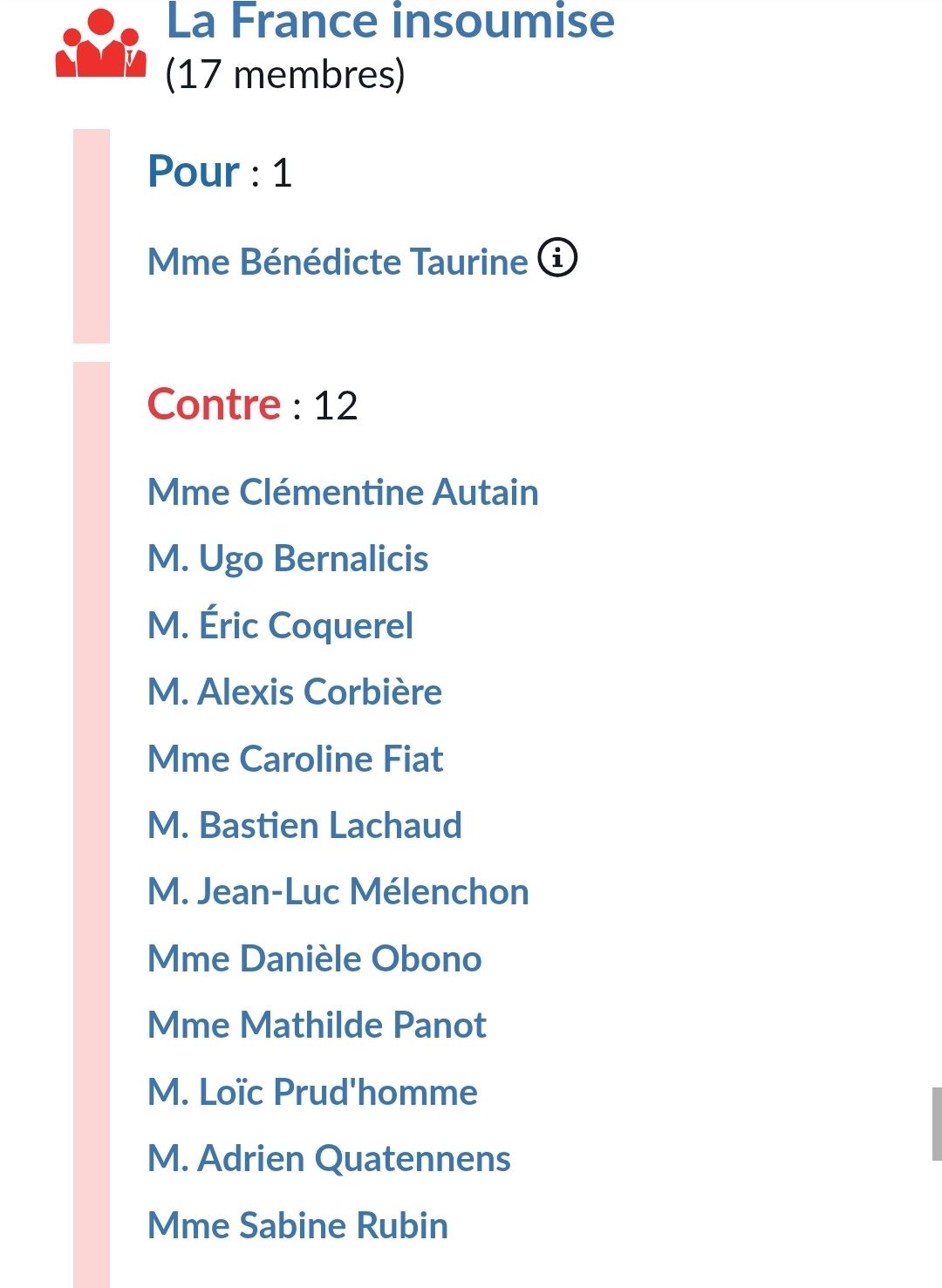The height and width of the screenshot is (1288, 942).
Task: Open Mme Sabine Rubin's profile
Action: [x=297, y=1225]
